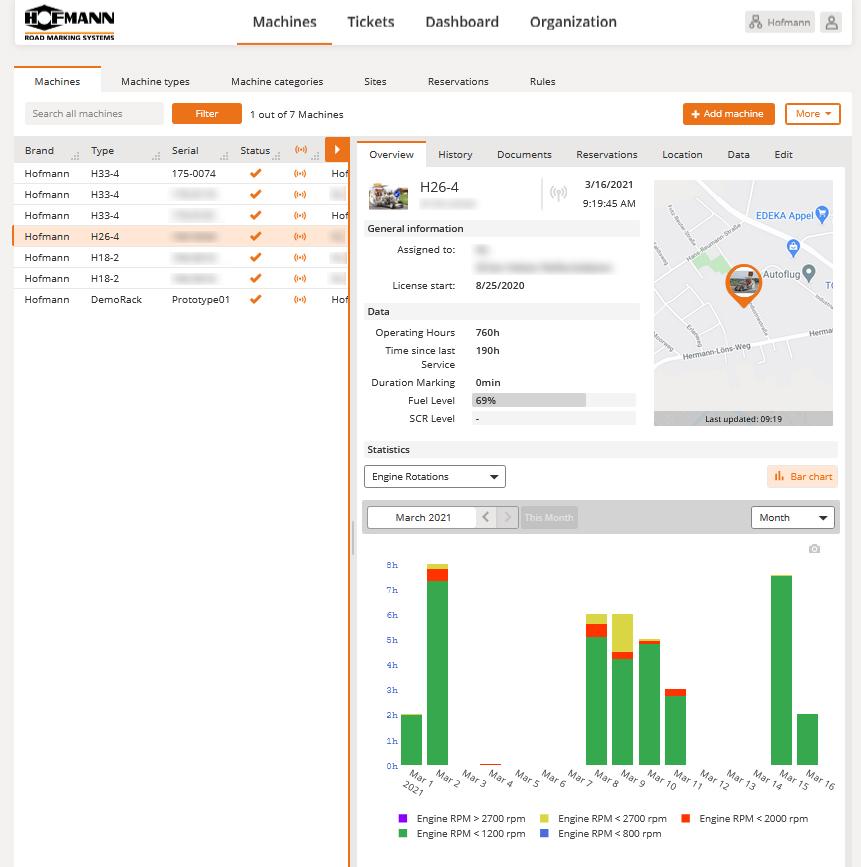Viewport: 861px width, 867px height.
Task: Select the DemoRack Prototype01 machine row
Action: pos(181,300)
